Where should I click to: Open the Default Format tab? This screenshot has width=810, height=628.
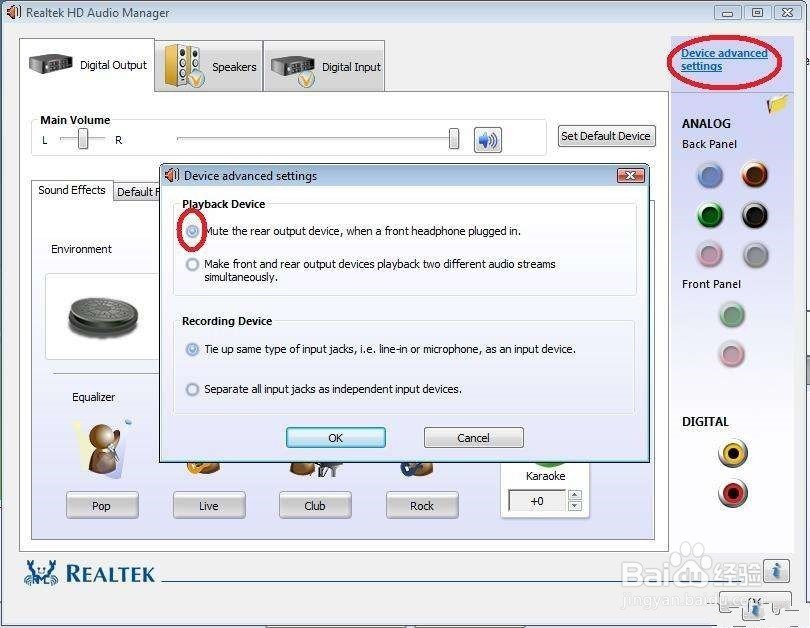[137, 192]
